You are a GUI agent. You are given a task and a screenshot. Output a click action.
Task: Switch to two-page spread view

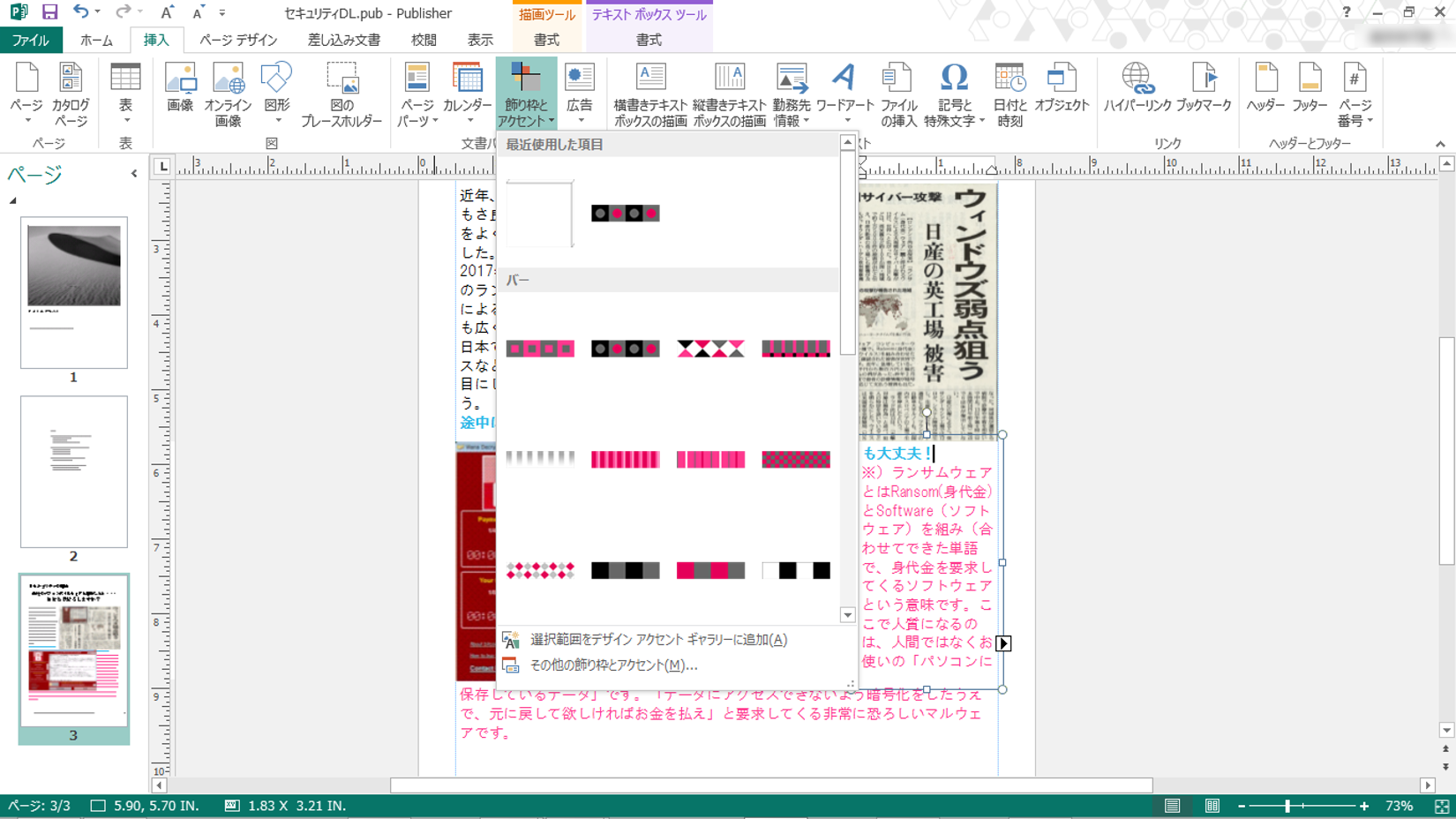coord(1212,806)
